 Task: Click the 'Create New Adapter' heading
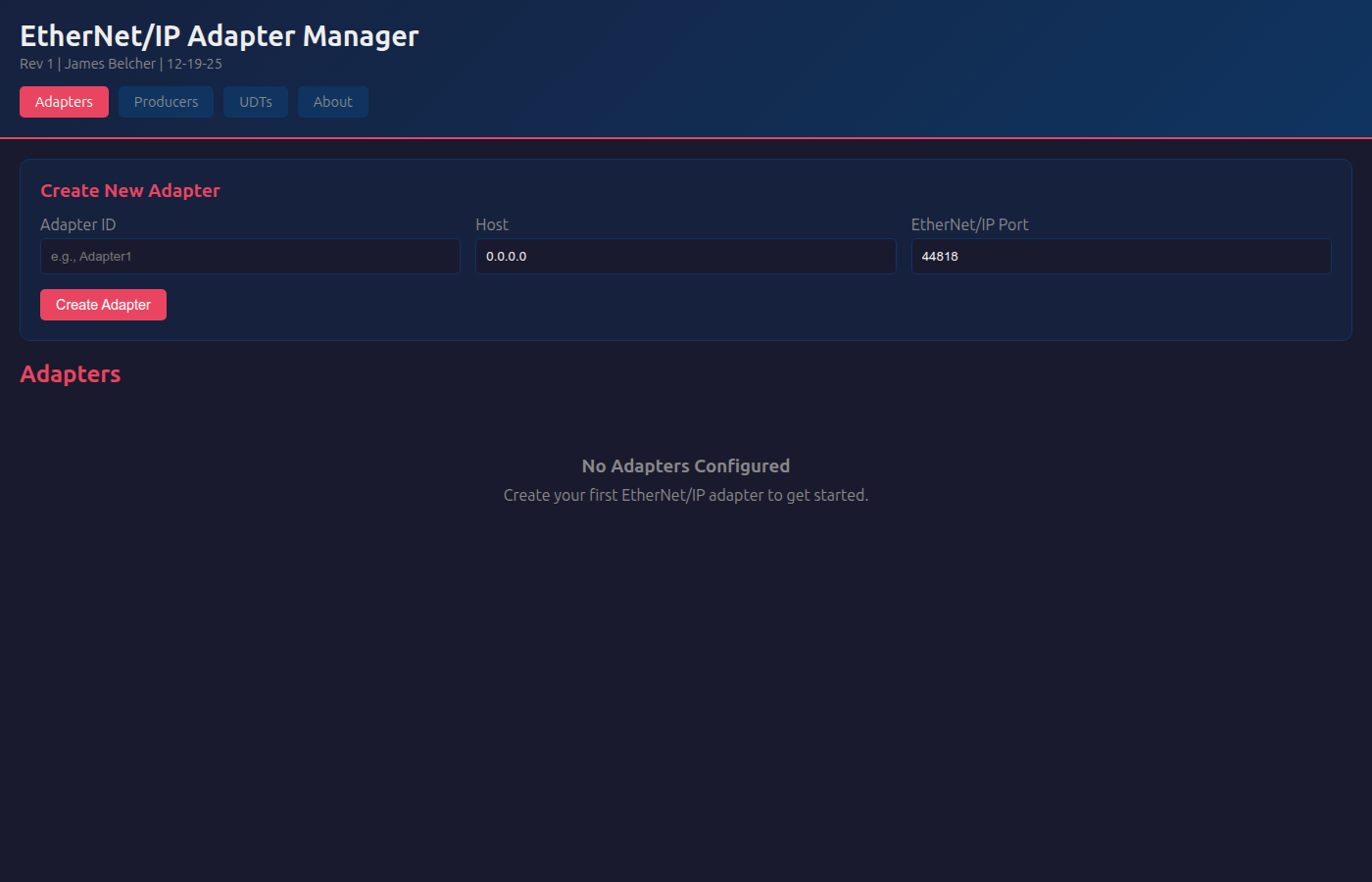[x=130, y=191]
